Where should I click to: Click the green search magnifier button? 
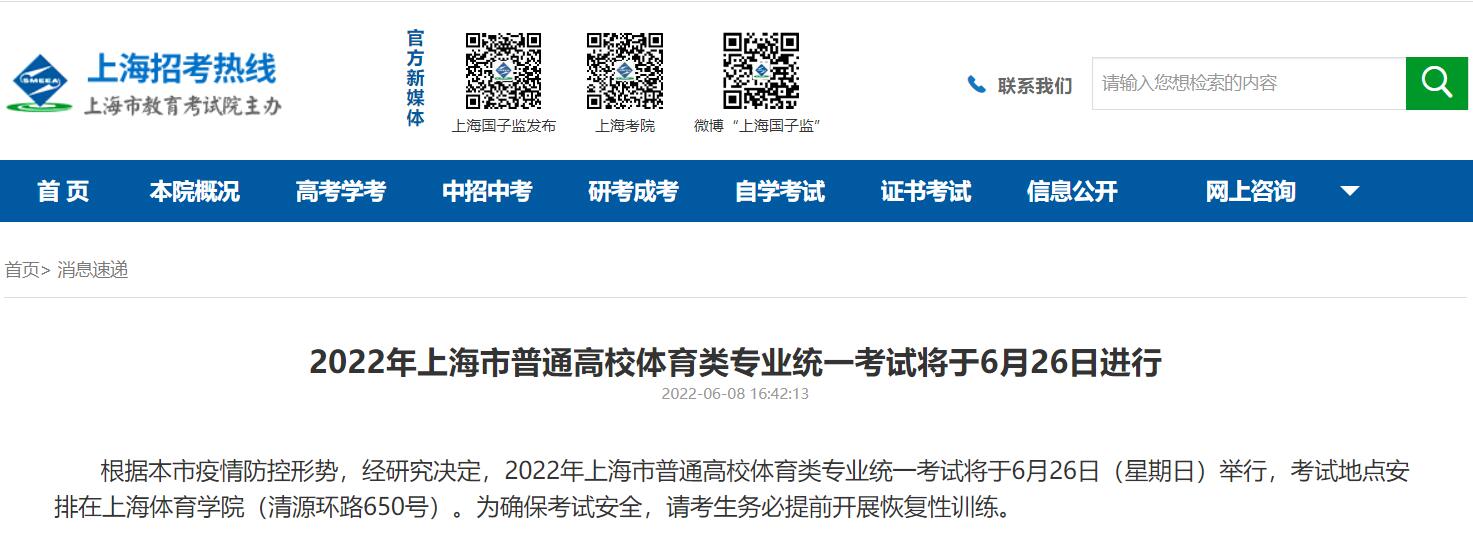coord(1436,83)
